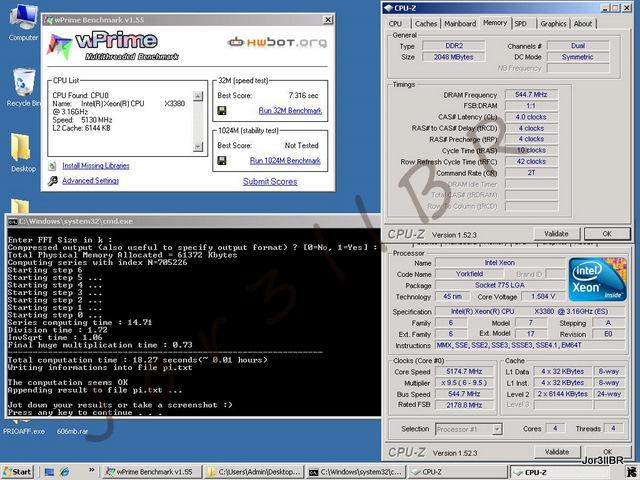Switch to the Caches tab in CPU-Z
Image resolution: width=640 pixels, height=480 pixels.
426,24
